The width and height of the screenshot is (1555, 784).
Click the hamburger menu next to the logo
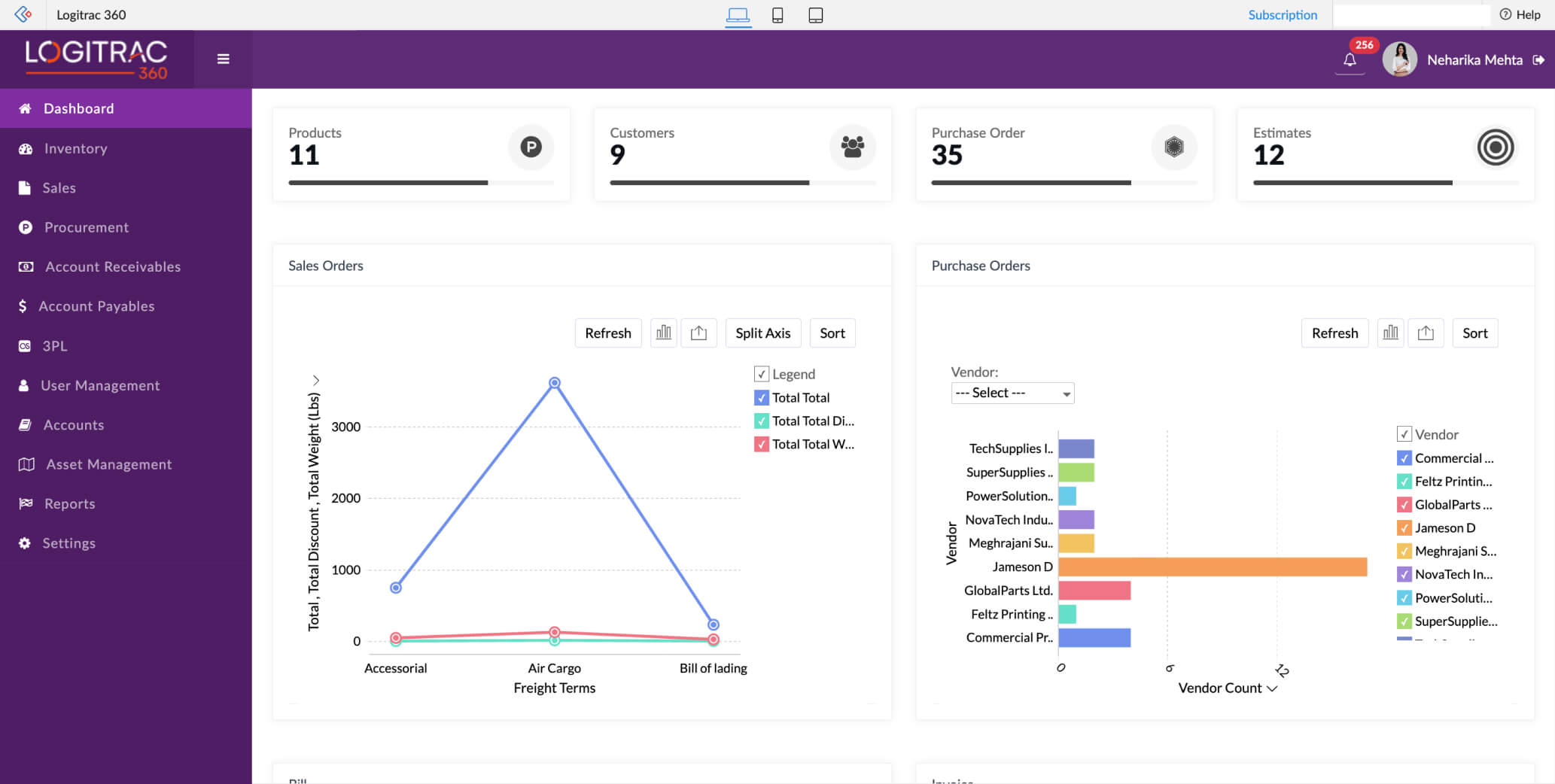(223, 59)
